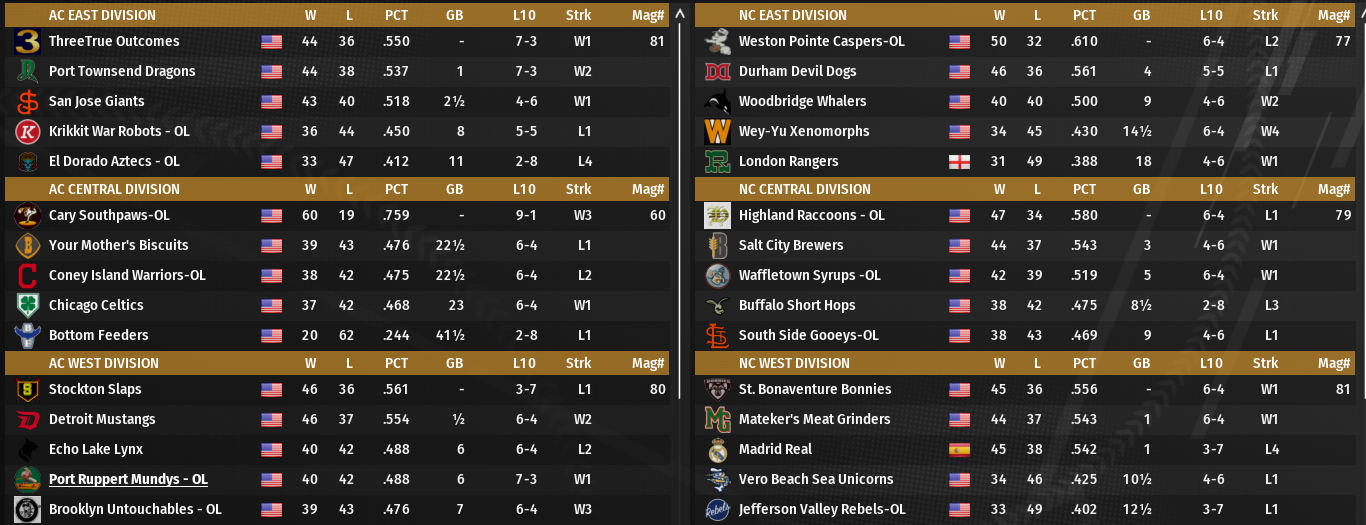Click the Spain flag beside Madrid Real
The width and height of the screenshot is (1366, 525).
(960, 450)
